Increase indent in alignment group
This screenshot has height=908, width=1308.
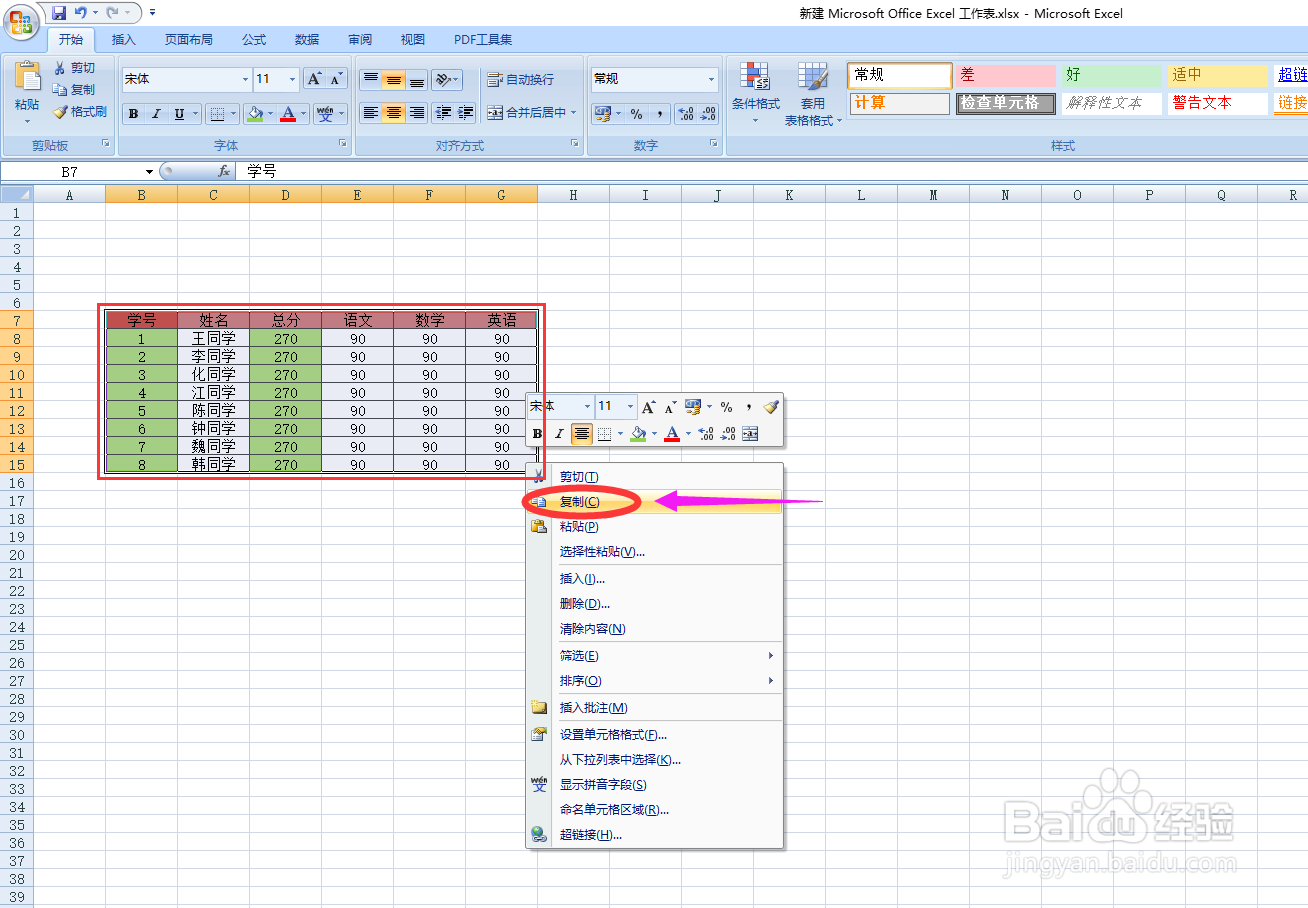click(465, 113)
